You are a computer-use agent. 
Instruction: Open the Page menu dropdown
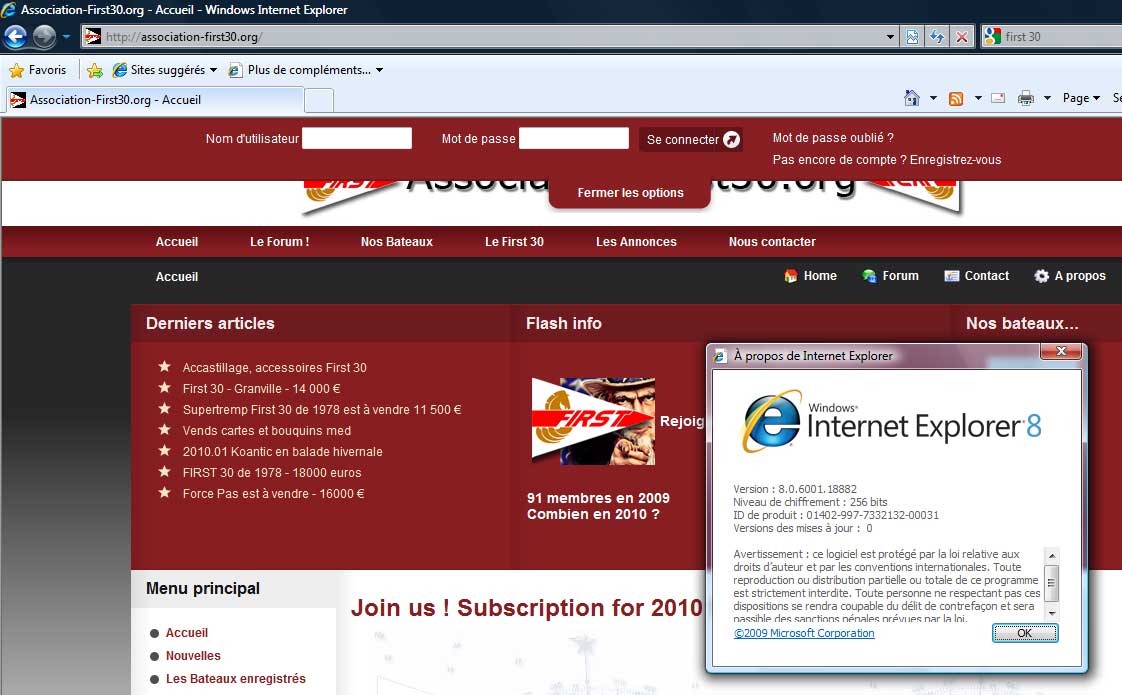[1081, 98]
